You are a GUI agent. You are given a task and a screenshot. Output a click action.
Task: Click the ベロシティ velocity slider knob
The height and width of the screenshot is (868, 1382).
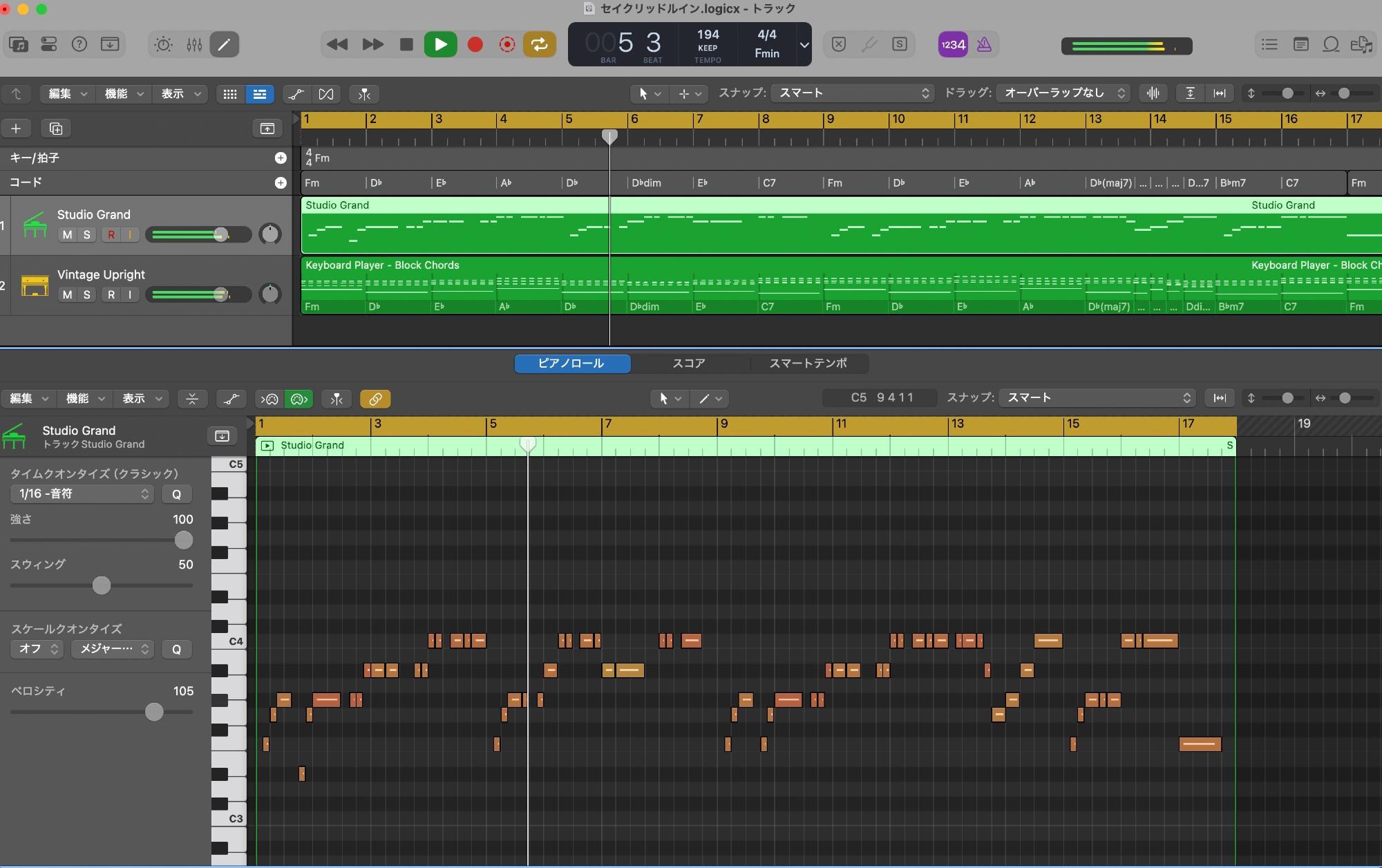(x=154, y=712)
